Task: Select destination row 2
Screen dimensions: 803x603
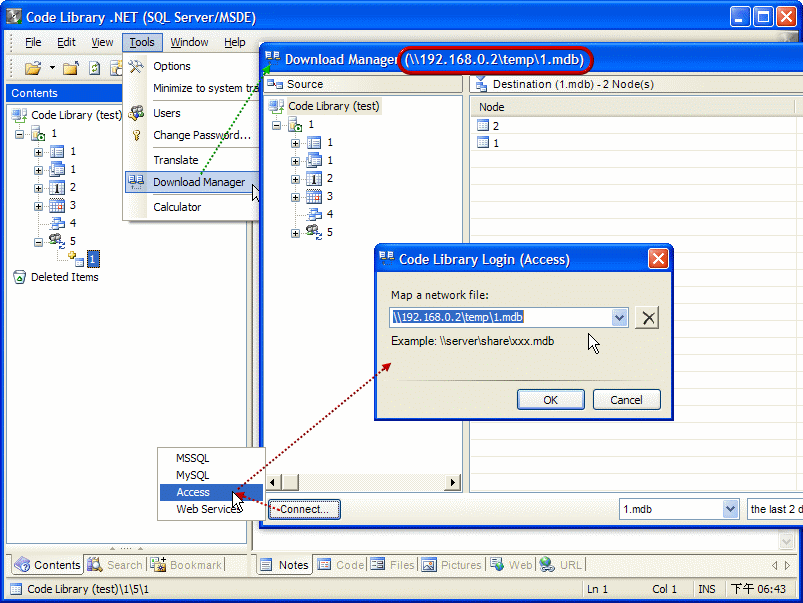Action: 495,126
